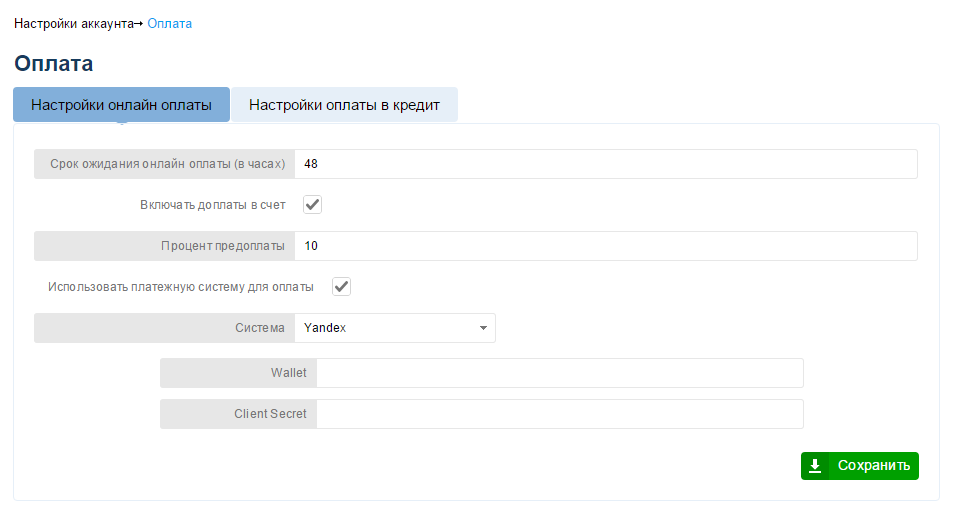Follow the blue Оплата breadcrumb link

pos(169,24)
